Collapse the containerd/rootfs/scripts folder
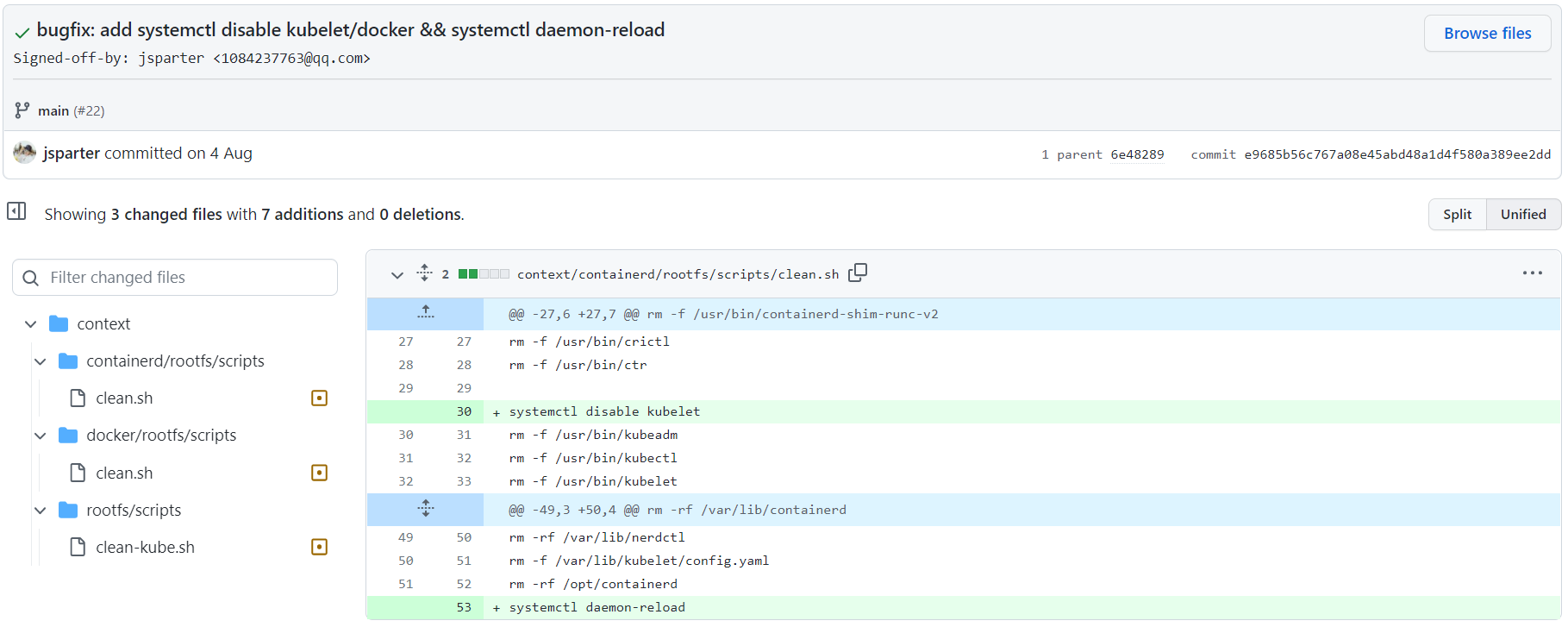This screenshot has height=627, width=1568. (x=41, y=361)
